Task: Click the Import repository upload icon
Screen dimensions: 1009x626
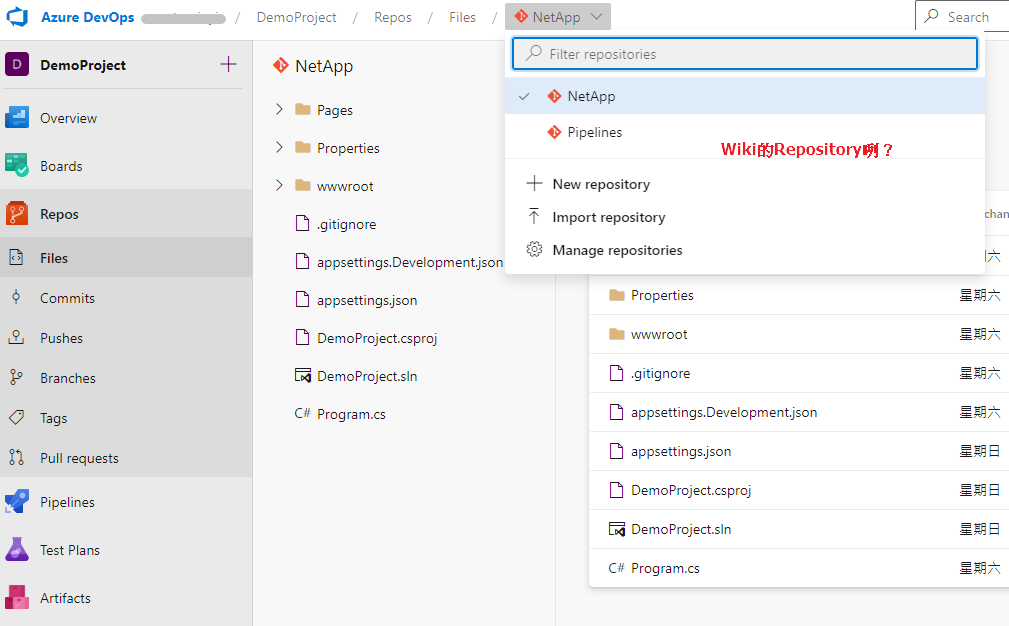Action: point(534,216)
